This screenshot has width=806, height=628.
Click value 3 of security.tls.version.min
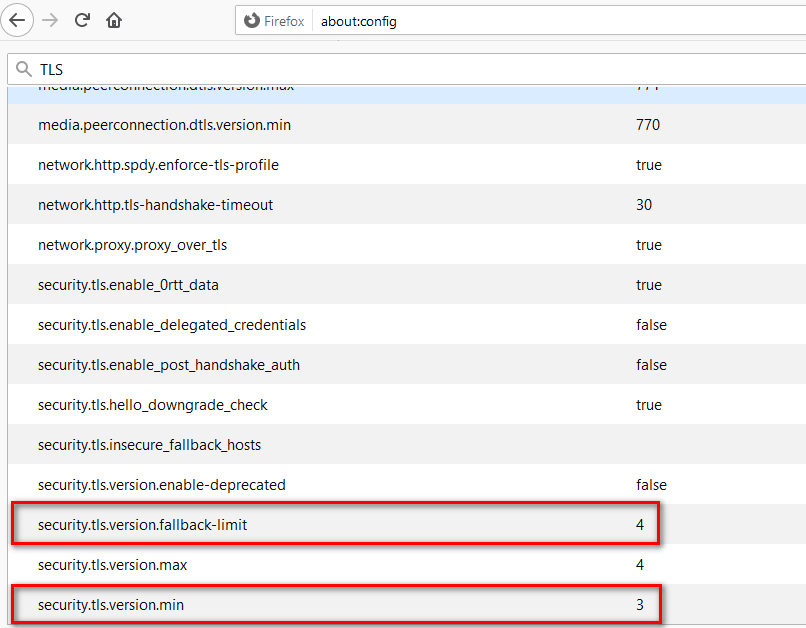(x=640, y=605)
